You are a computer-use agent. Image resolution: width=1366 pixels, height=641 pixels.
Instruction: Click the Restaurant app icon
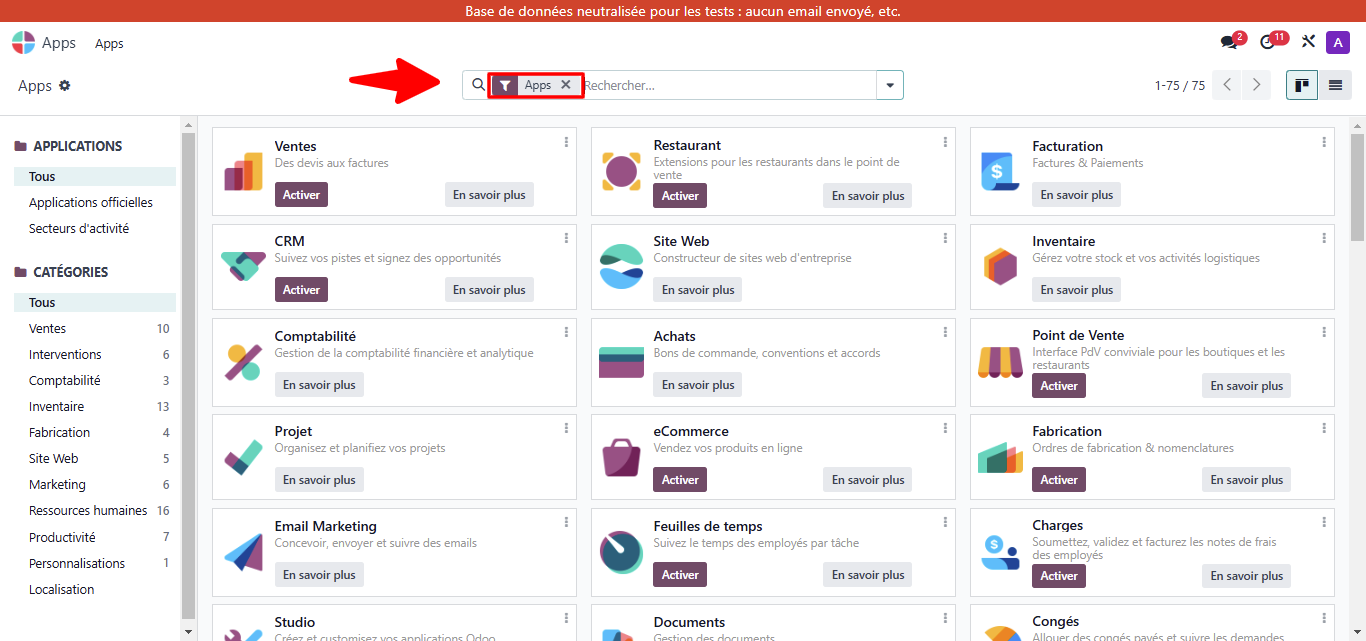click(x=621, y=172)
